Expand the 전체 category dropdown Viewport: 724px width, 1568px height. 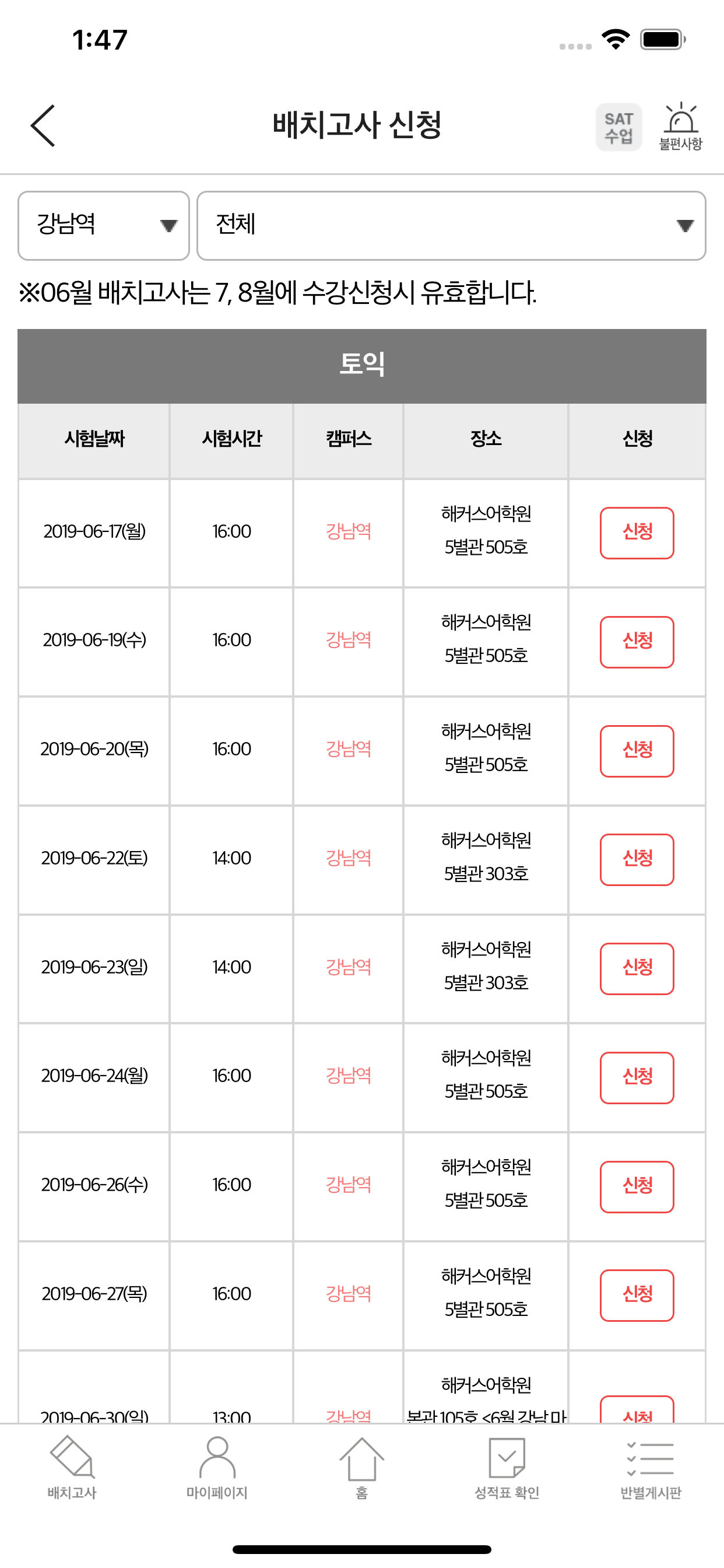pos(451,225)
